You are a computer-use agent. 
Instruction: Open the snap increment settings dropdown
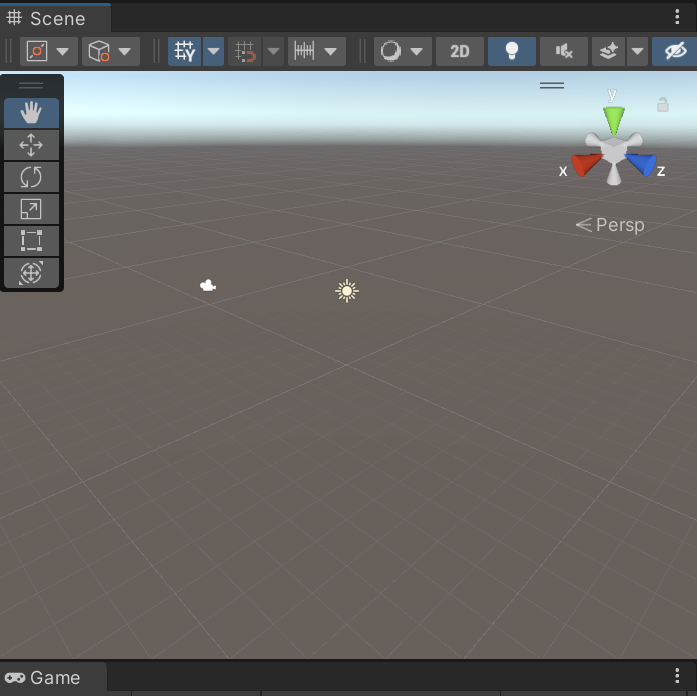330,51
